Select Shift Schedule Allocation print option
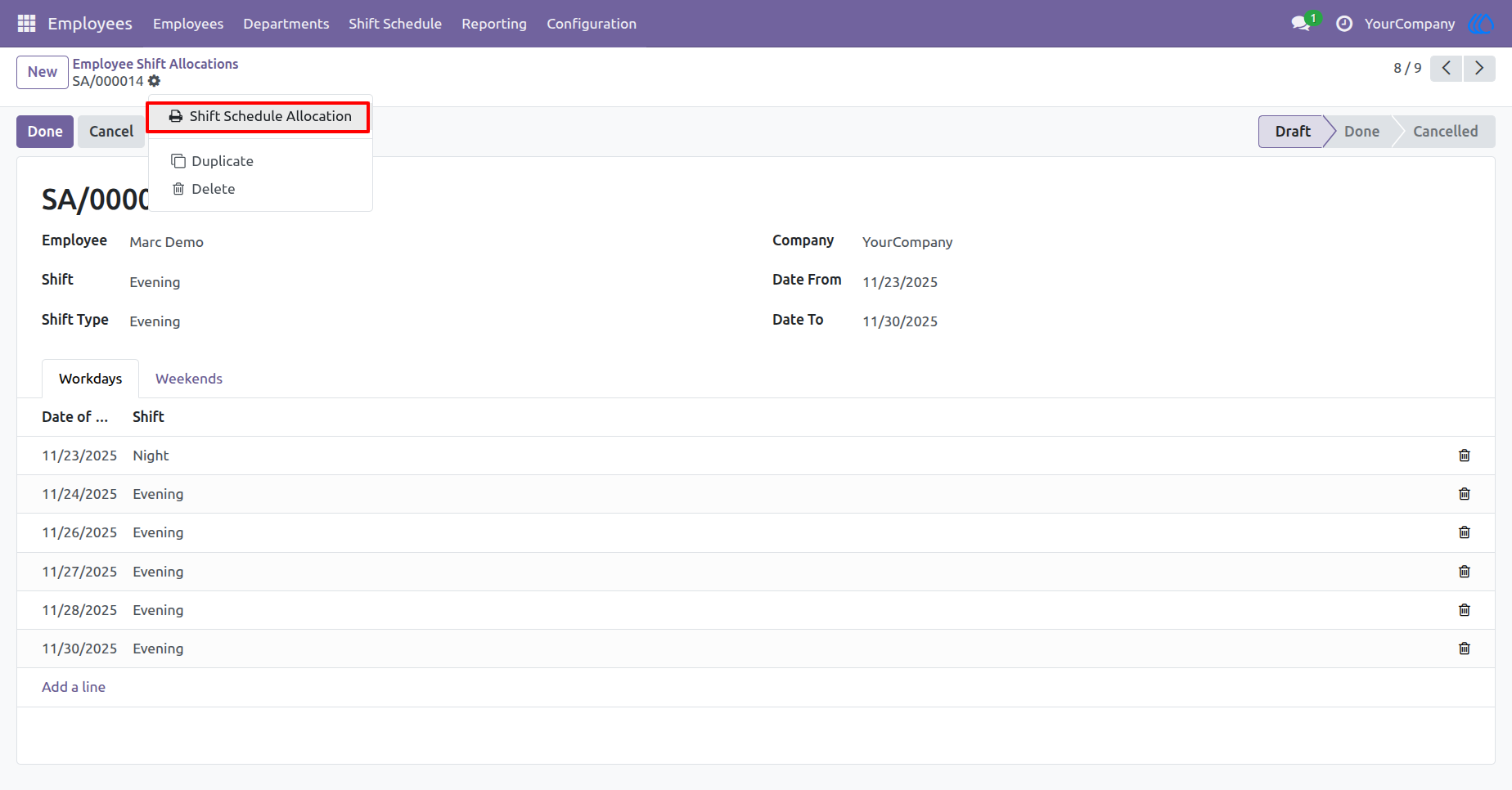 [259, 116]
